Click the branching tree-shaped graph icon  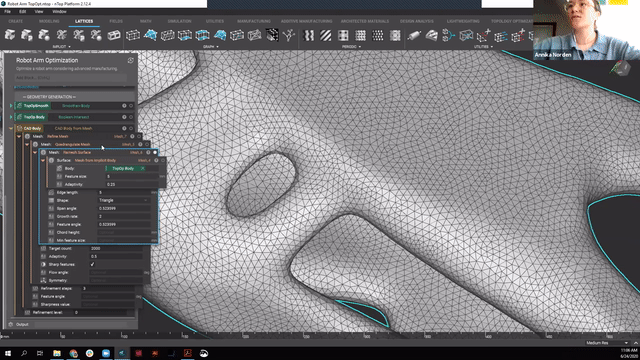pos(289,36)
